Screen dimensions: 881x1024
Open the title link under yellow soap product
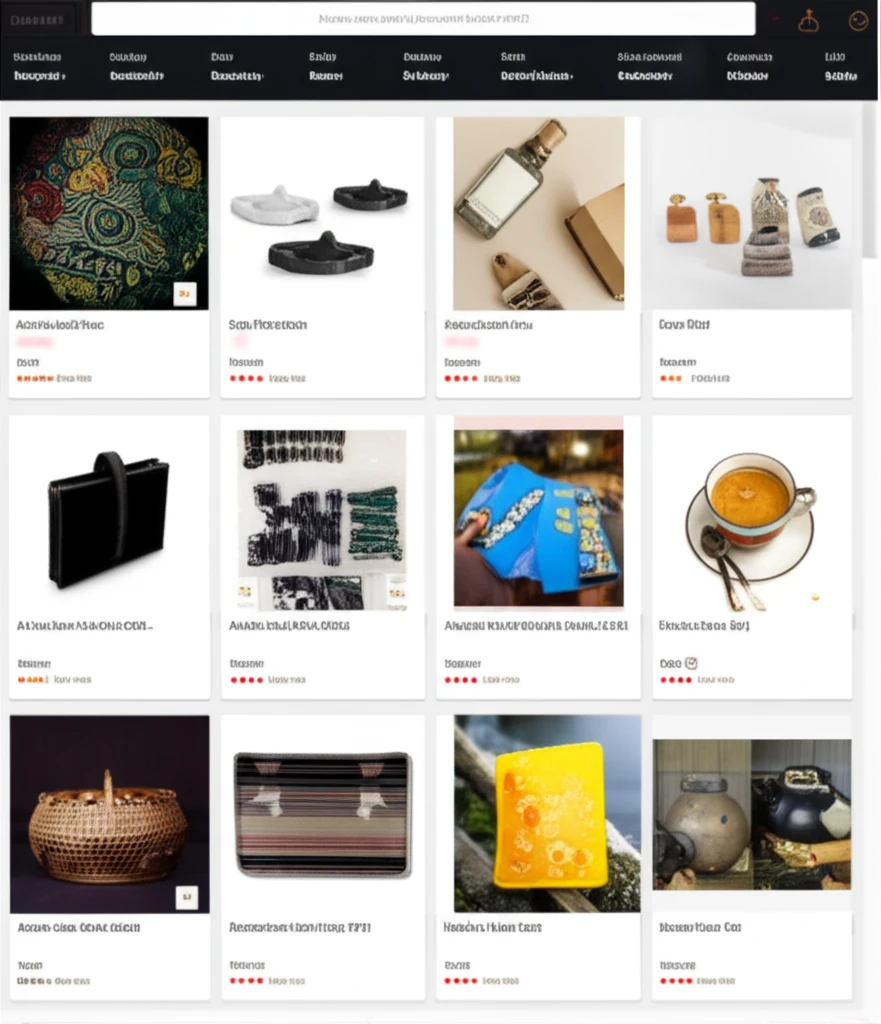(492, 927)
